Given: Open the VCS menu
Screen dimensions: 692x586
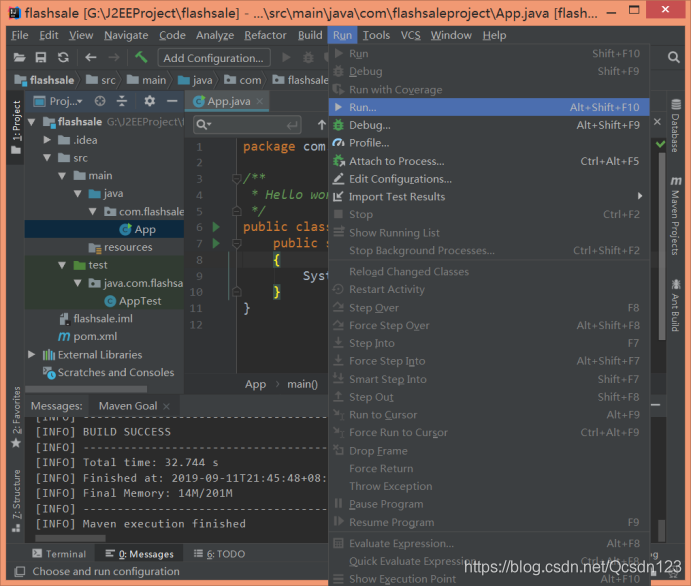Looking at the screenshot, I should point(410,35).
